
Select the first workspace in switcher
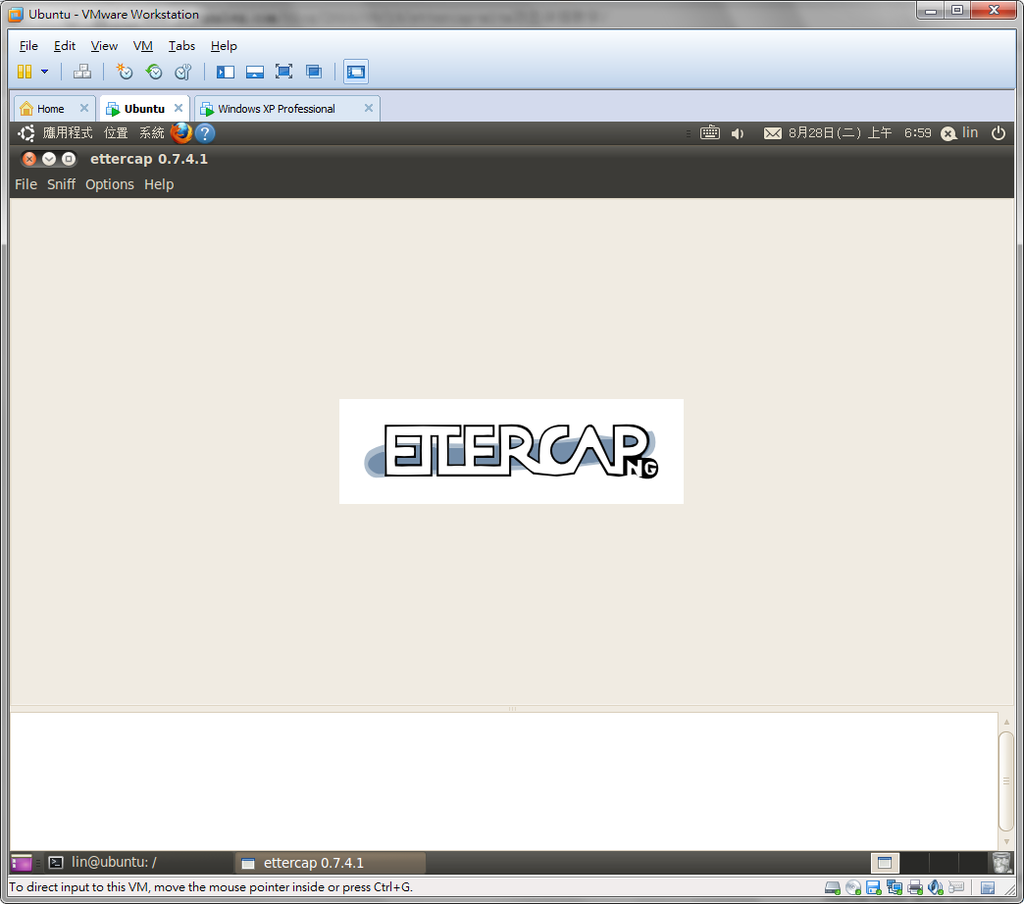tap(885, 863)
